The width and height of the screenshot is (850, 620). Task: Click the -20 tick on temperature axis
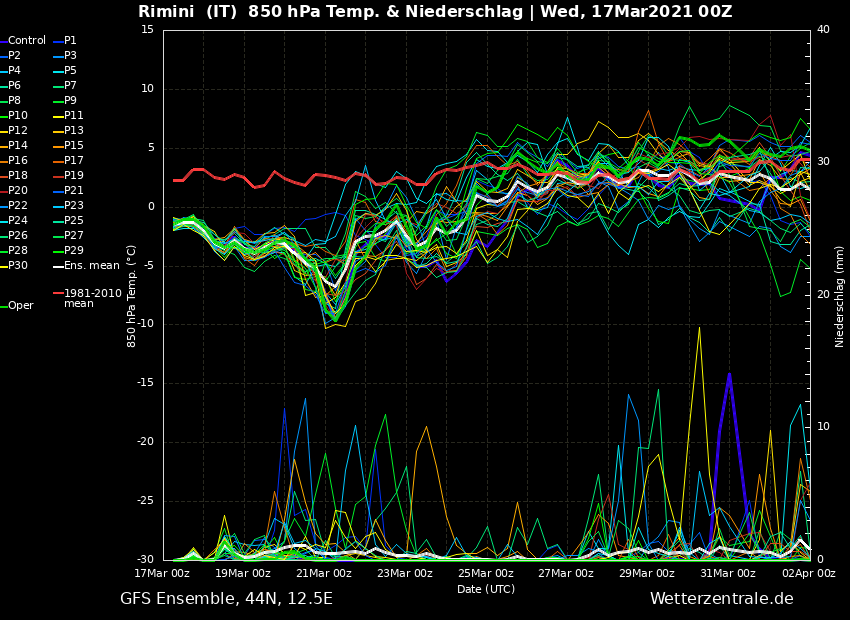[146, 442]
